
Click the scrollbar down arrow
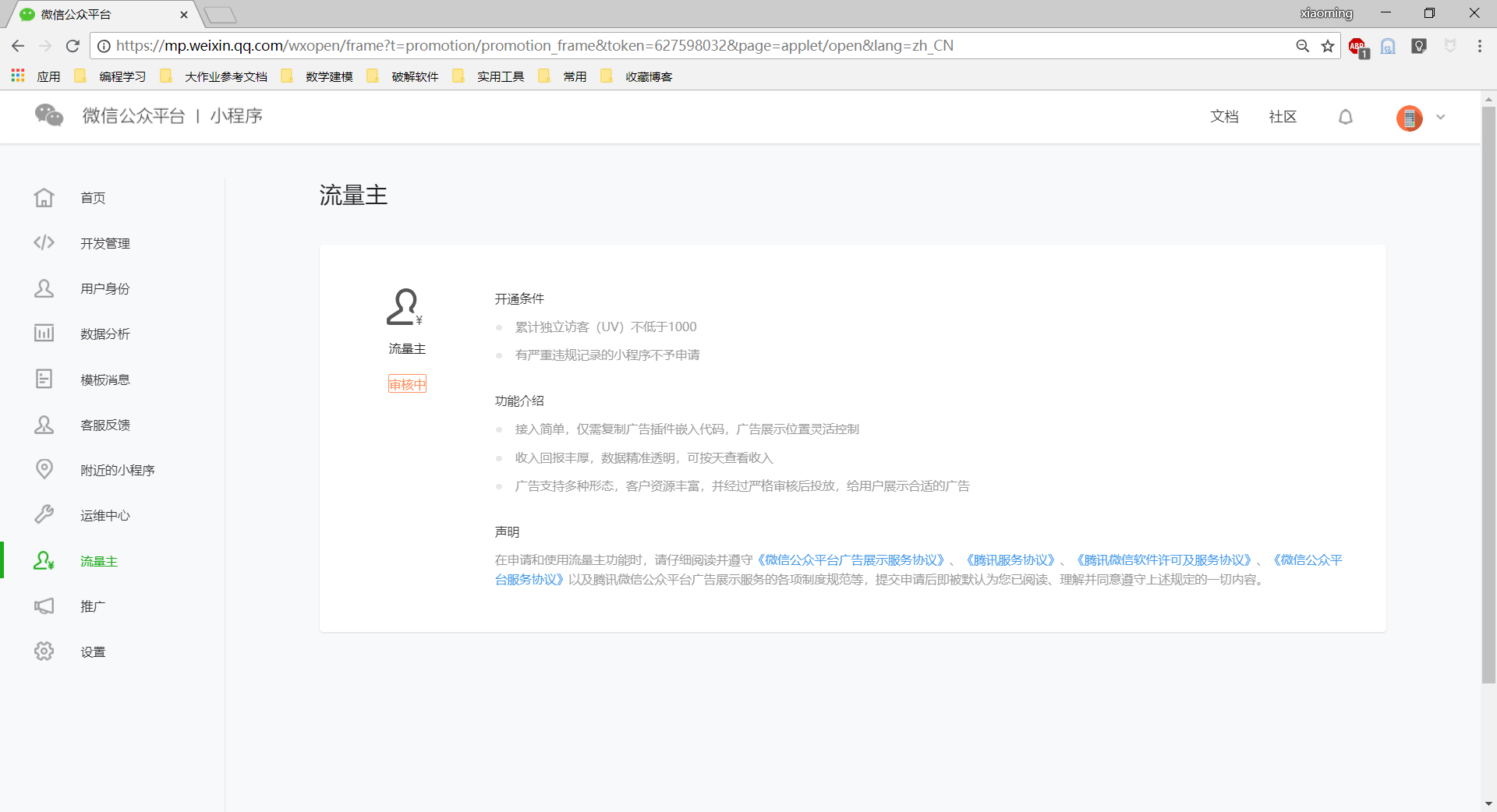coord(1488,803)
